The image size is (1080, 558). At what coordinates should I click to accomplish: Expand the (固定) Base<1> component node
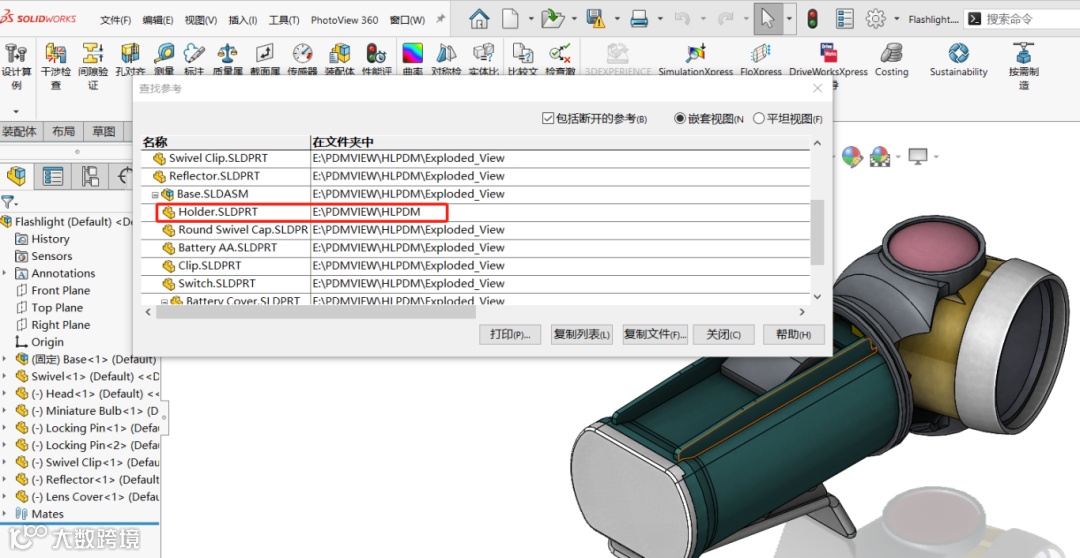point(5,359)
